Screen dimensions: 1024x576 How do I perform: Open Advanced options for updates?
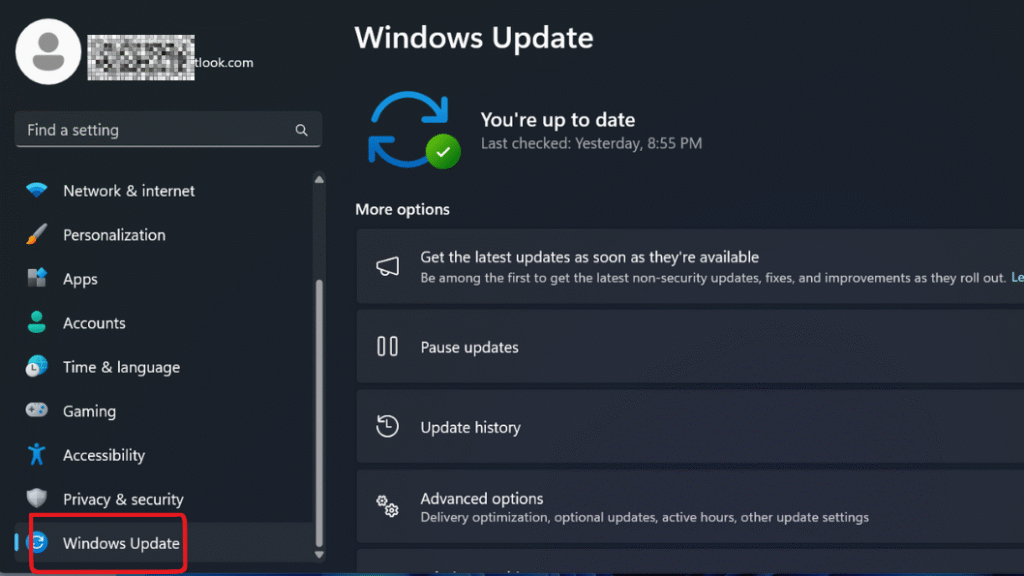click(x=690, y=507)
